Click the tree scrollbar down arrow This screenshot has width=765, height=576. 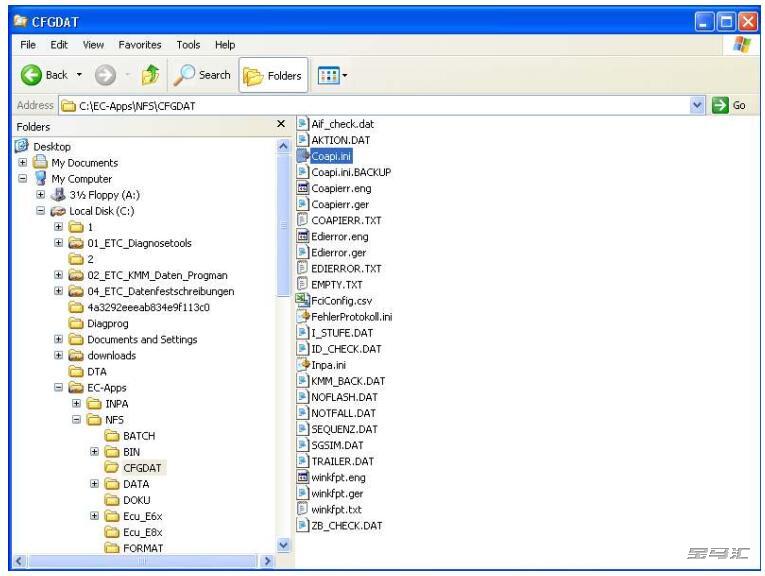283,545
